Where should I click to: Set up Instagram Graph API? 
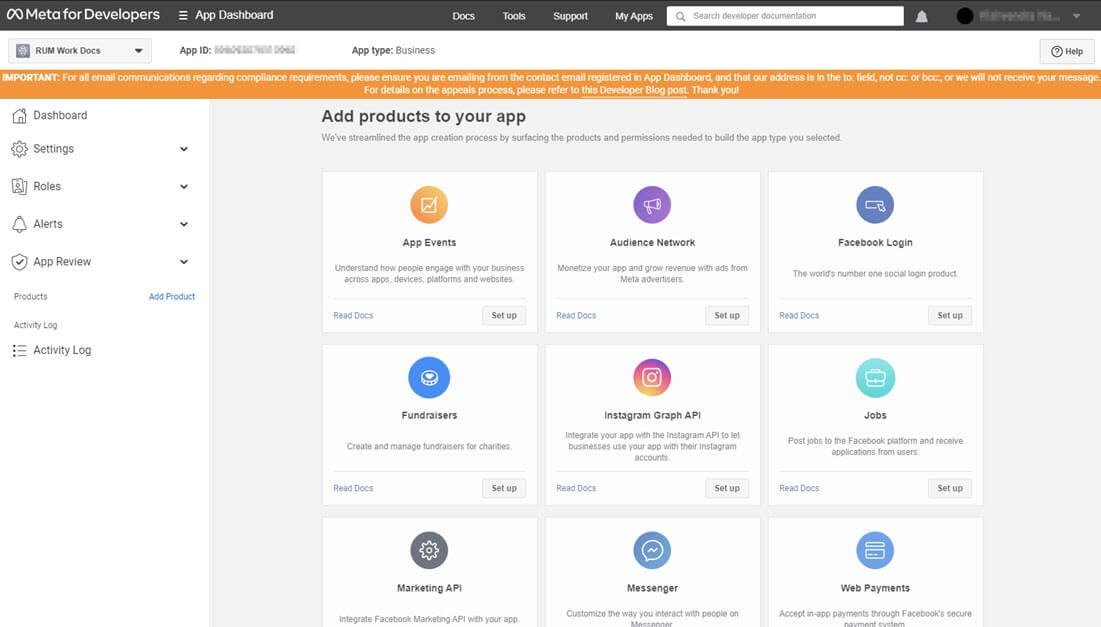click(727, 488)
